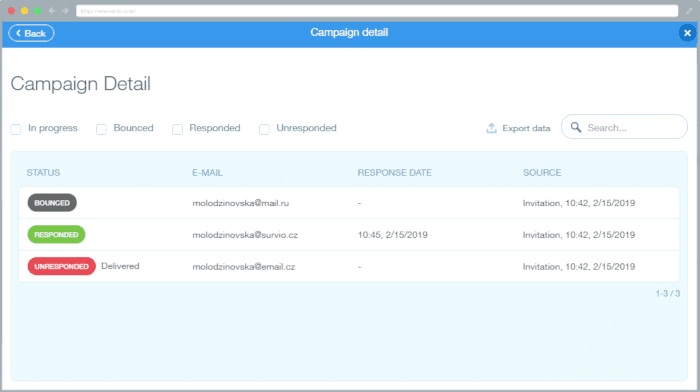This screenshot has width=700, height=392.
Task: Click the 1-3 / 3 pagination counter
Action: pos(668,293)
